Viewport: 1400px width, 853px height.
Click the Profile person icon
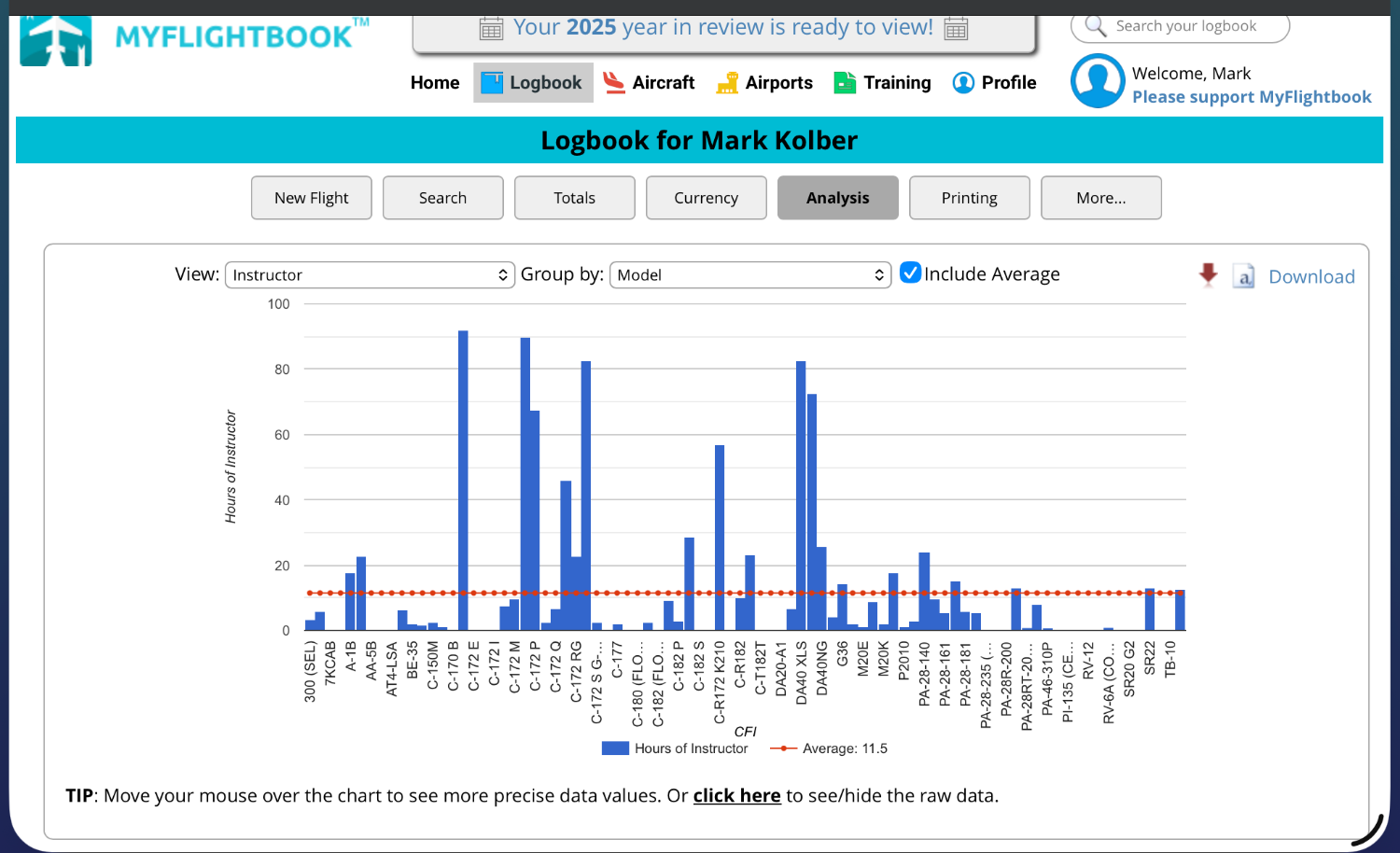click(x=963, y=83)
